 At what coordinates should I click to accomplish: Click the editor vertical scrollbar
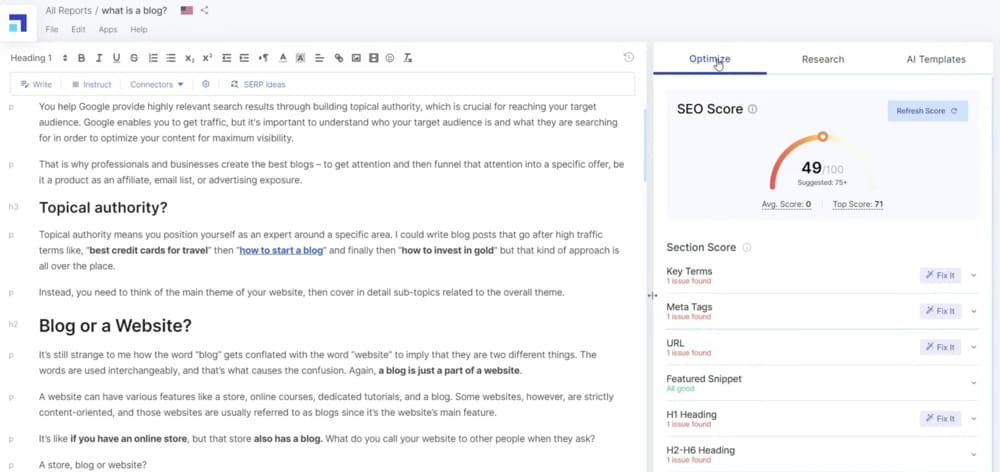coord(644,145)
